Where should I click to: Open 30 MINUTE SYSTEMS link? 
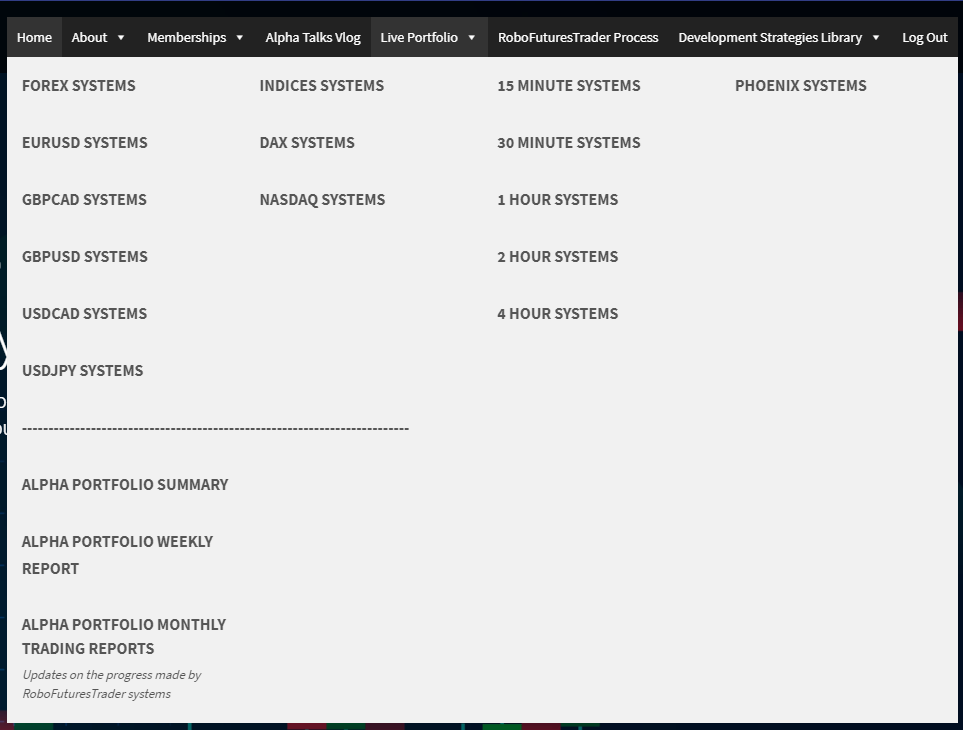[x=569, y=142]
